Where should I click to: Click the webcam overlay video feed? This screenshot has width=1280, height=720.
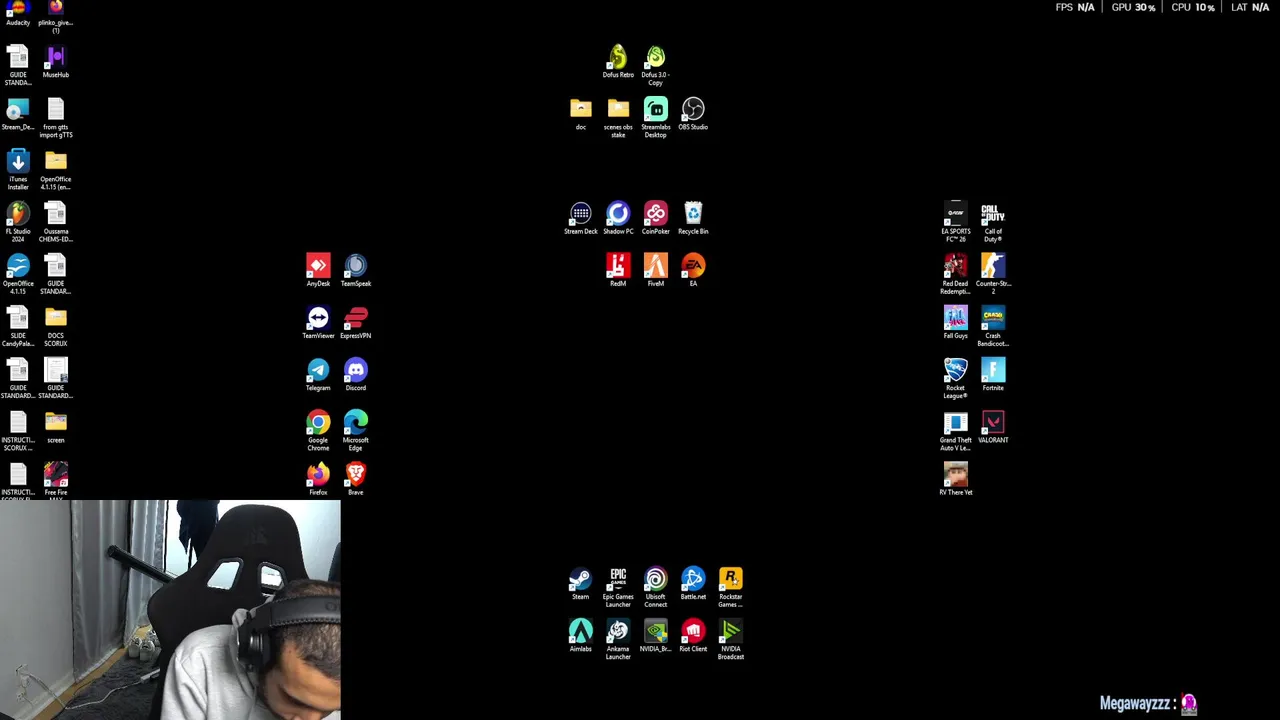click(x=170, y=610)
